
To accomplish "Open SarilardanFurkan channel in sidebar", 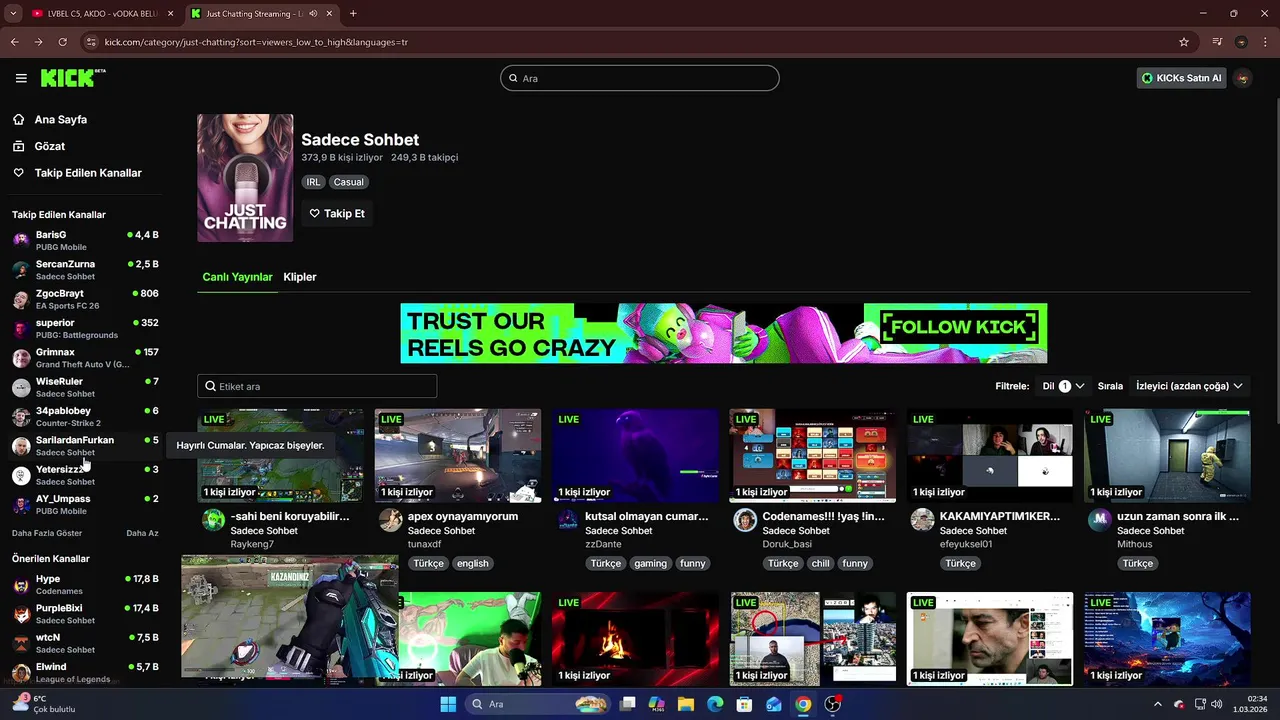I will [85, 446].
